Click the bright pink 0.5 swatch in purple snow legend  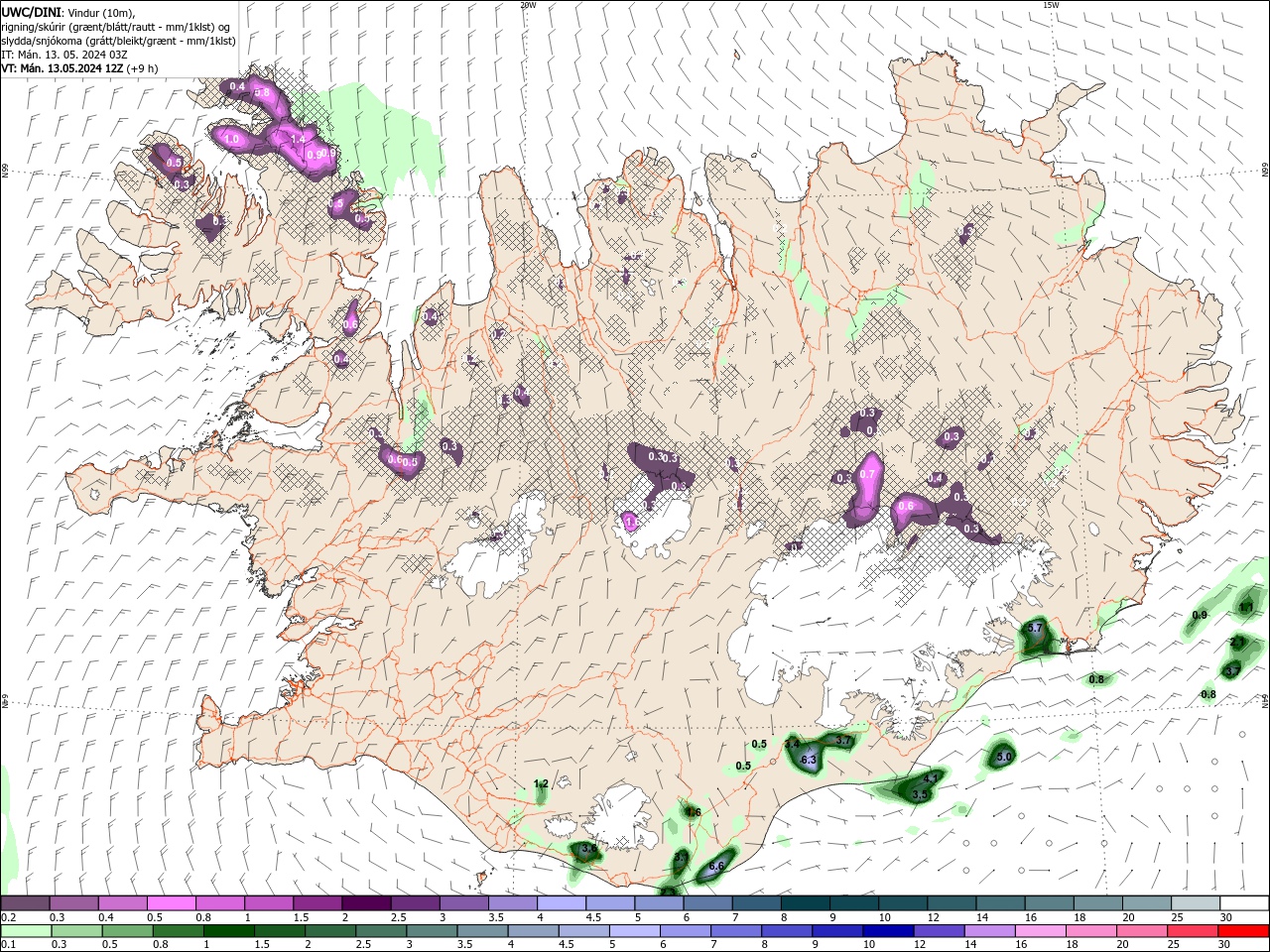[171, 903]
